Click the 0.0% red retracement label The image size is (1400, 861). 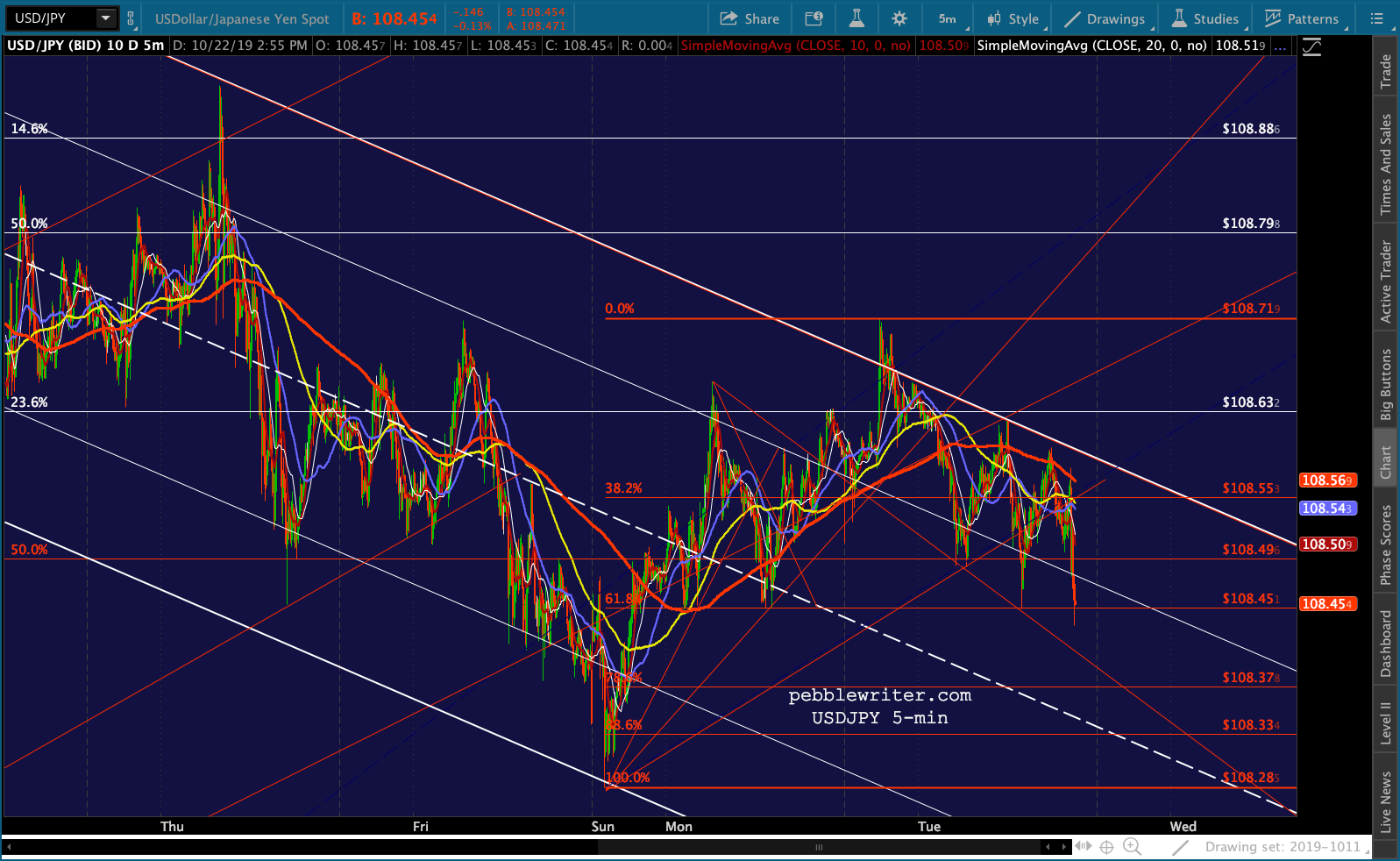619,309
